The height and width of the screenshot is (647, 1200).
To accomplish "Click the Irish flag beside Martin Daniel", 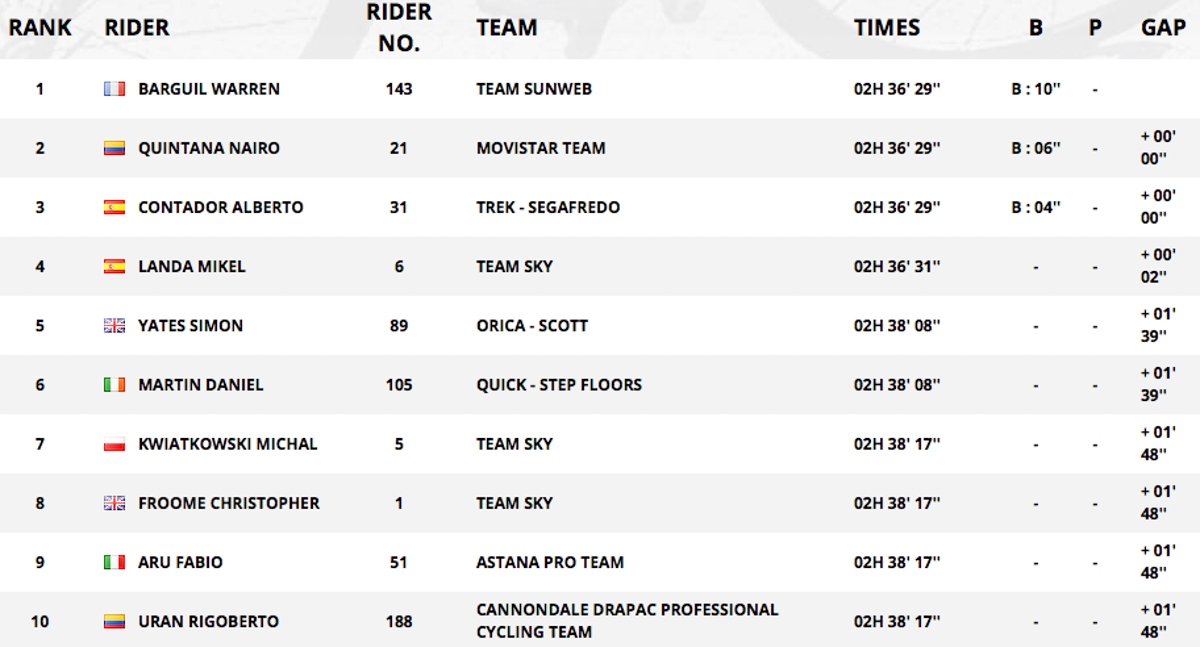I will [x=114, y=384].
